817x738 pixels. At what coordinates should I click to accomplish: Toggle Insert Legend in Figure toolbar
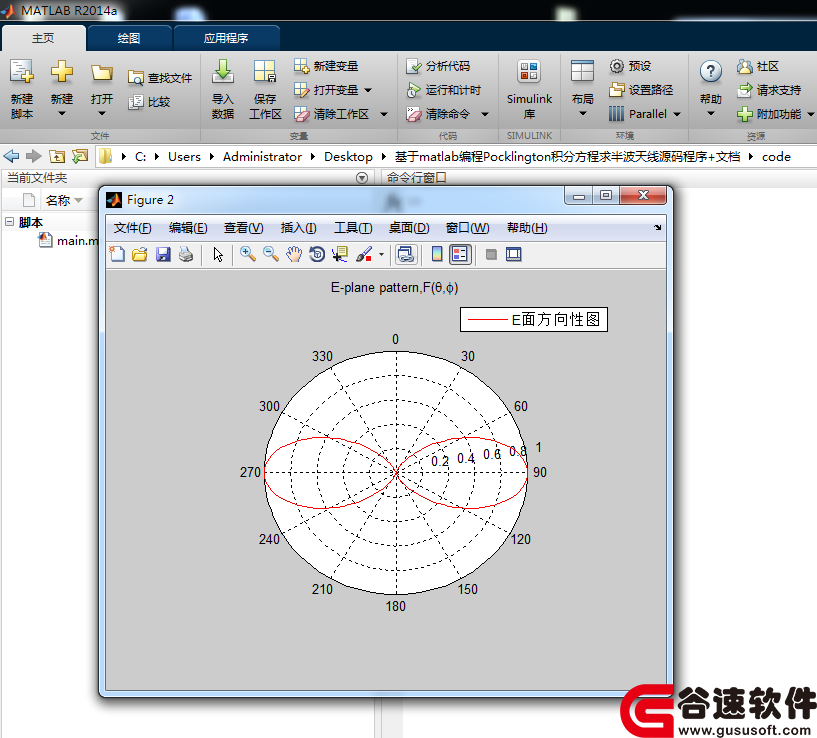[461, 254]
